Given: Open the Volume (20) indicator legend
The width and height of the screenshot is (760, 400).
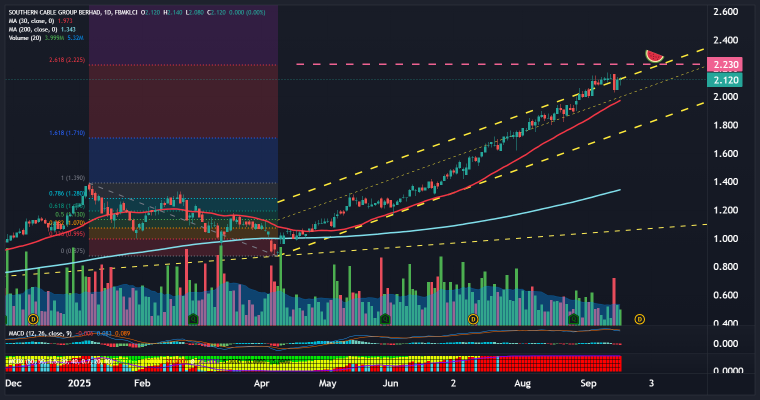Looking at the screenshot, I should click(x=28, y=37).
